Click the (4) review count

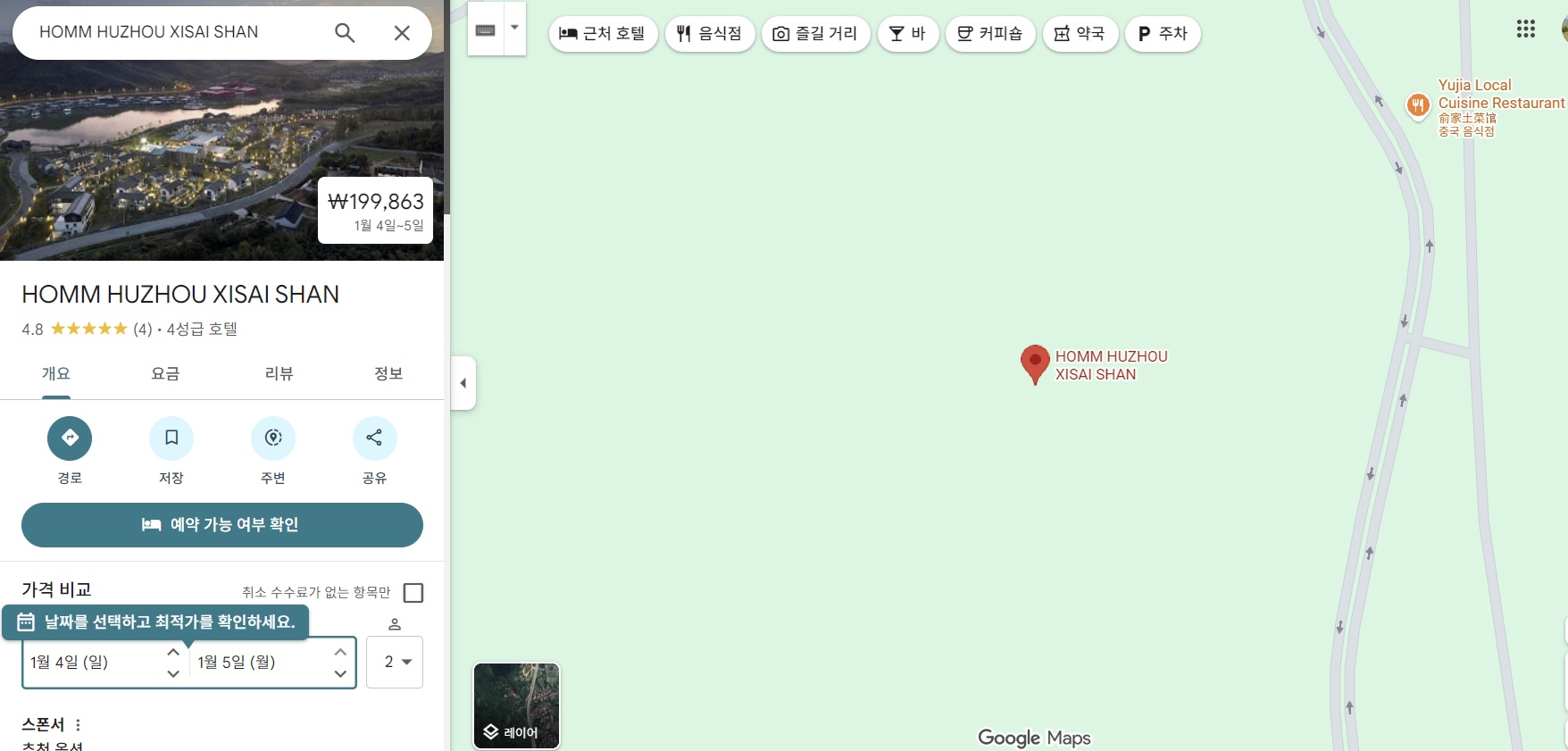[x=143, y=330]
